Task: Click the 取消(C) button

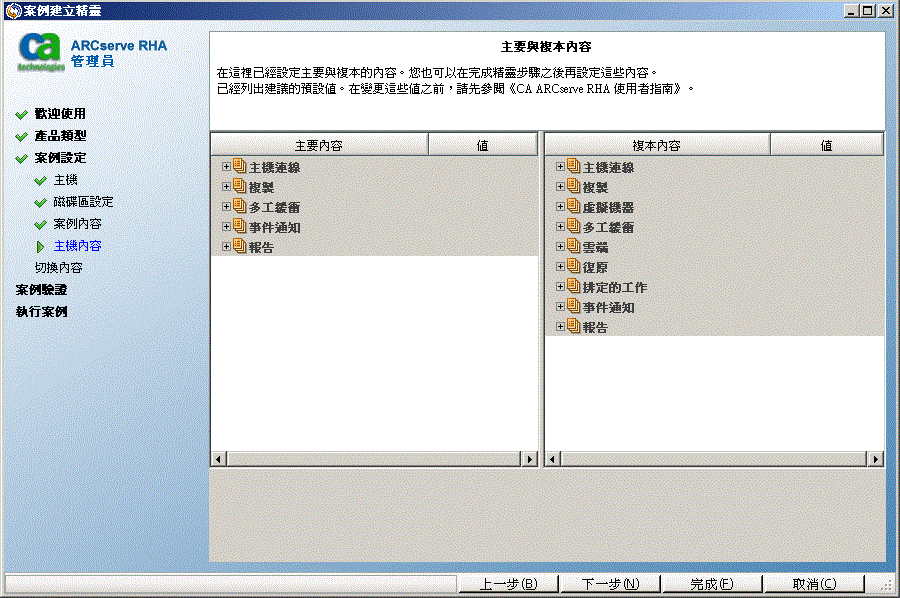Action: [813, 583]
